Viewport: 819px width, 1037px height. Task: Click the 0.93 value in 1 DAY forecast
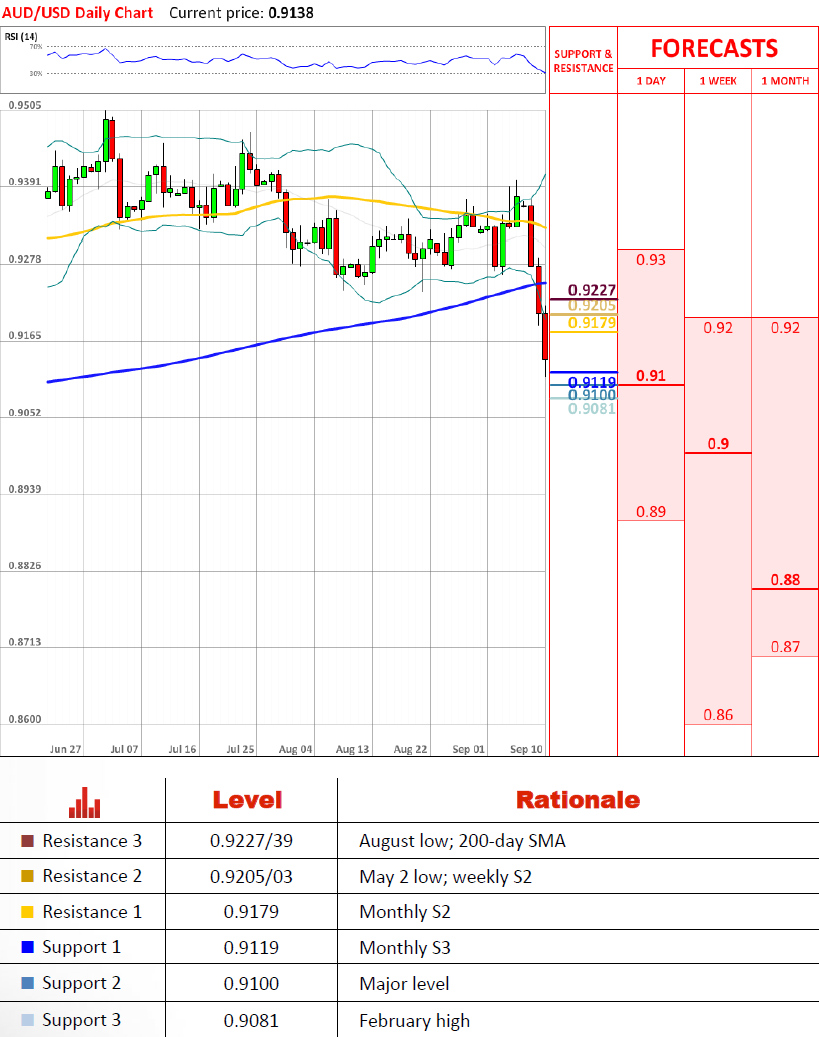tap(651, 260)
